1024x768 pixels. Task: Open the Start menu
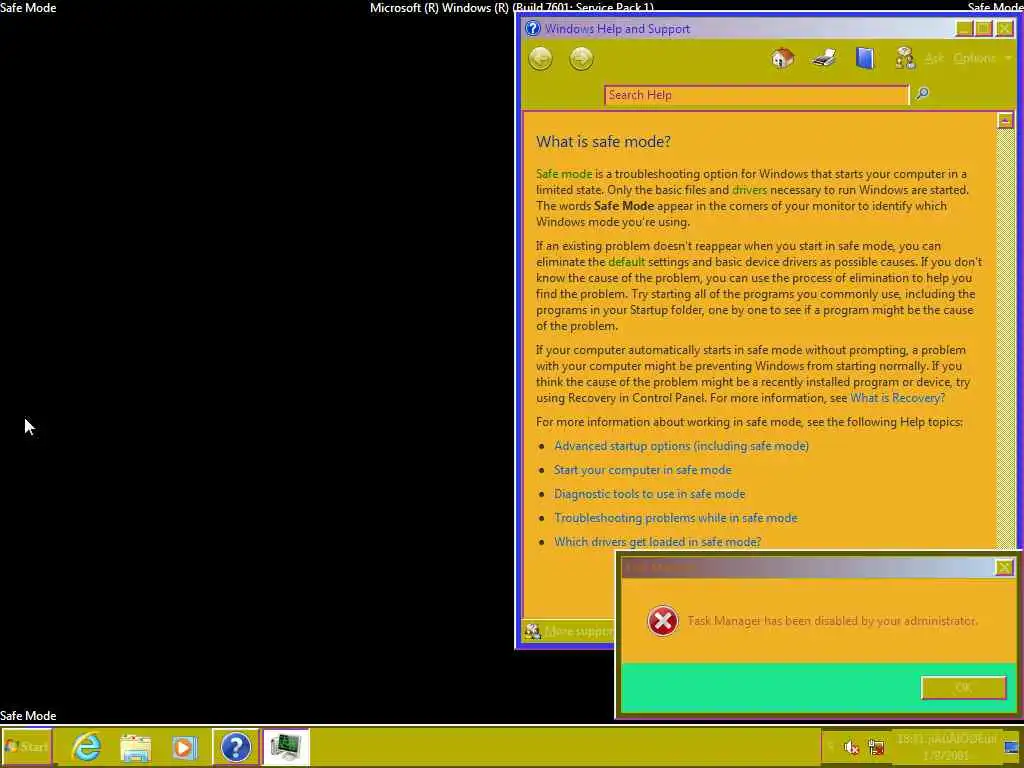26,746
